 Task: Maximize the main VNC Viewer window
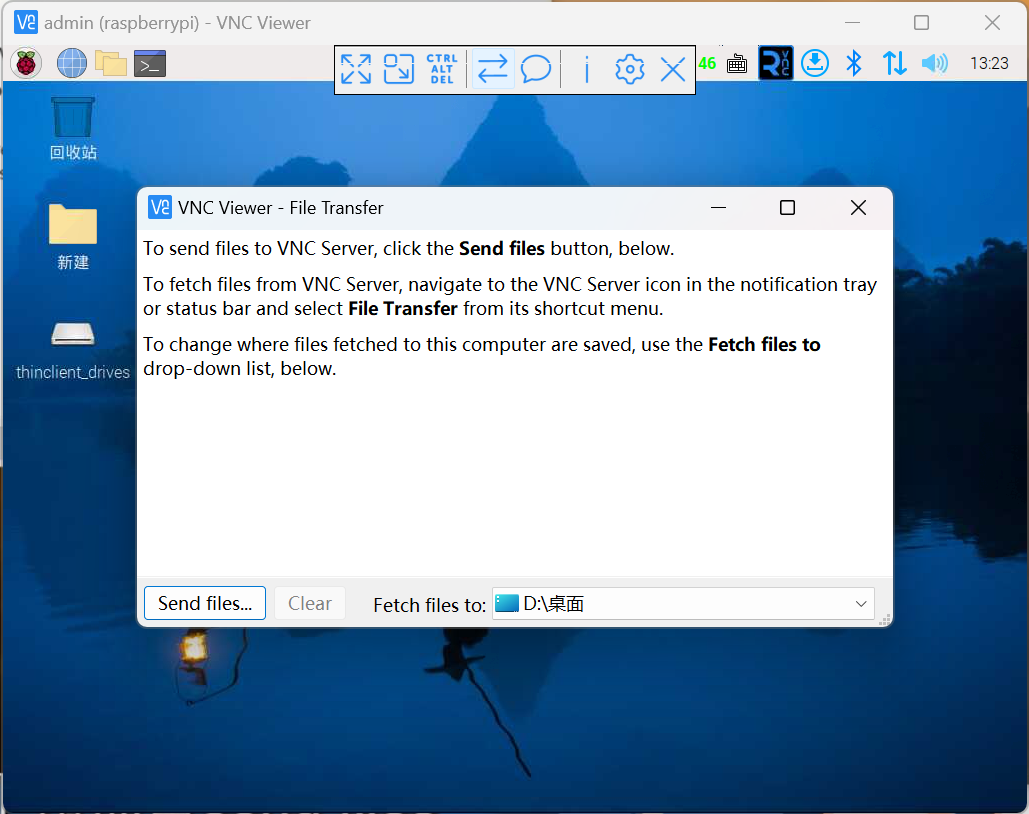tap(921, 23)
